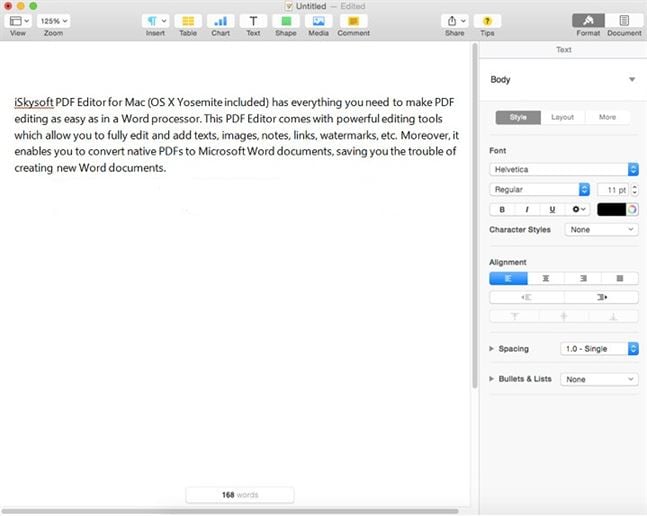647x516 pixels.
Task: Insert a Shape
Action: tap(286, 21)
